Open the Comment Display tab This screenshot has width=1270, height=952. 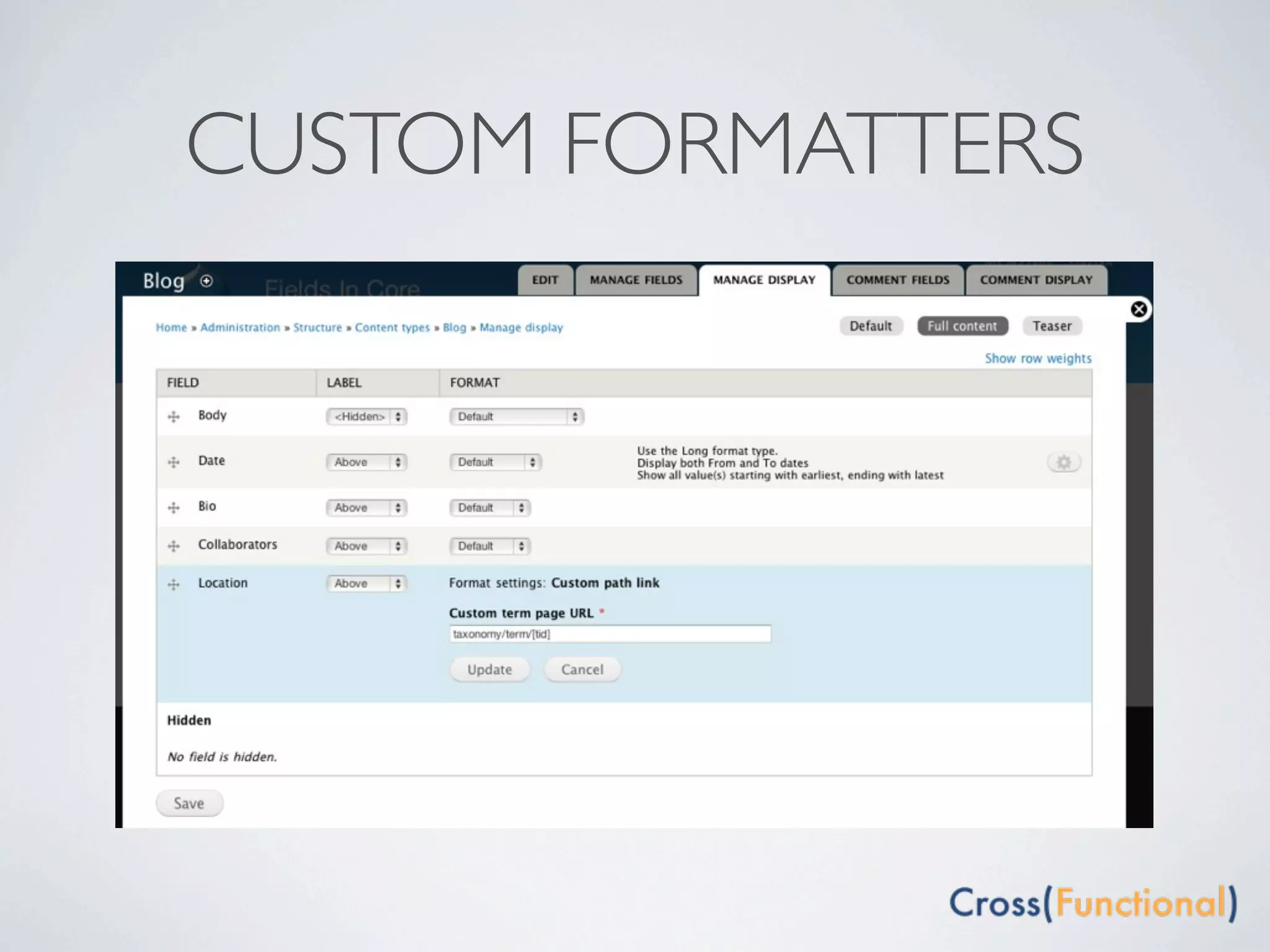coord(1036,280)
